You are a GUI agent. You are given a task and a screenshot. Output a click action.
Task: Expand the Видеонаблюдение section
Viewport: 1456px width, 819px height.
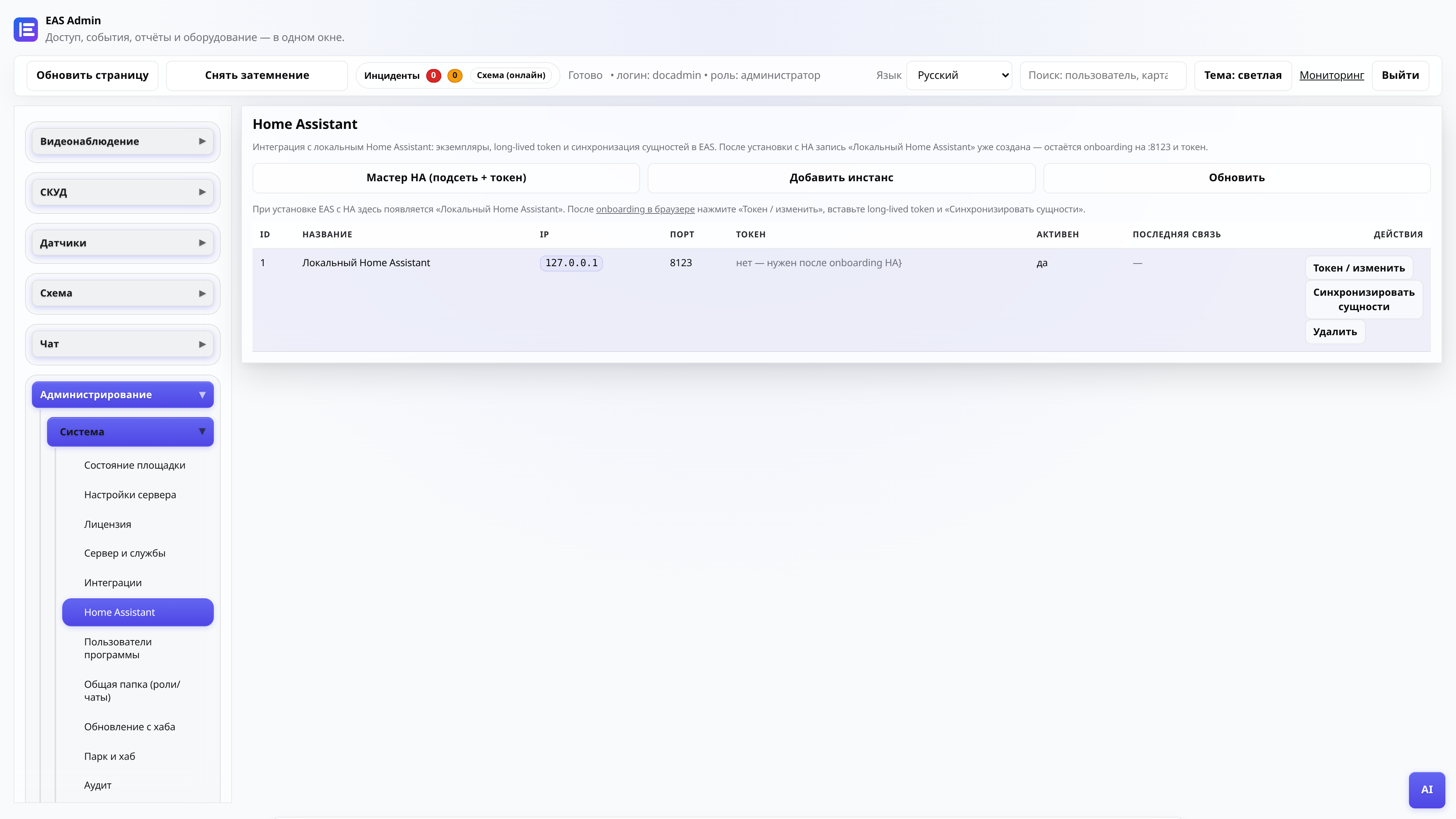tap(122, 141)
